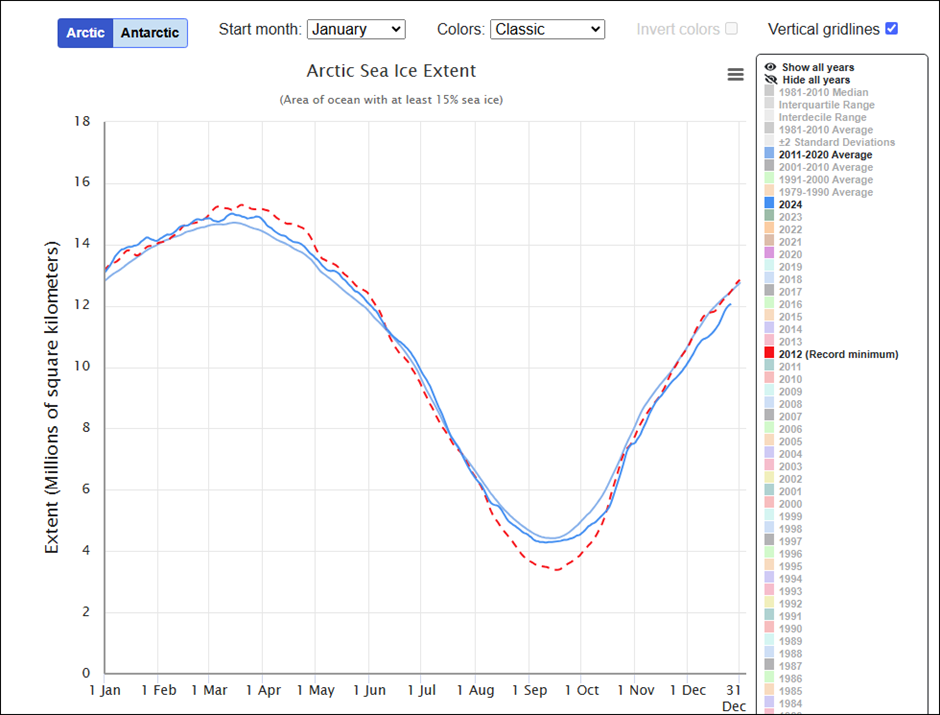Show the 1997 series in the legend
Image resolution: width=940 pixels, height=715 pixels.
point(790,541)
